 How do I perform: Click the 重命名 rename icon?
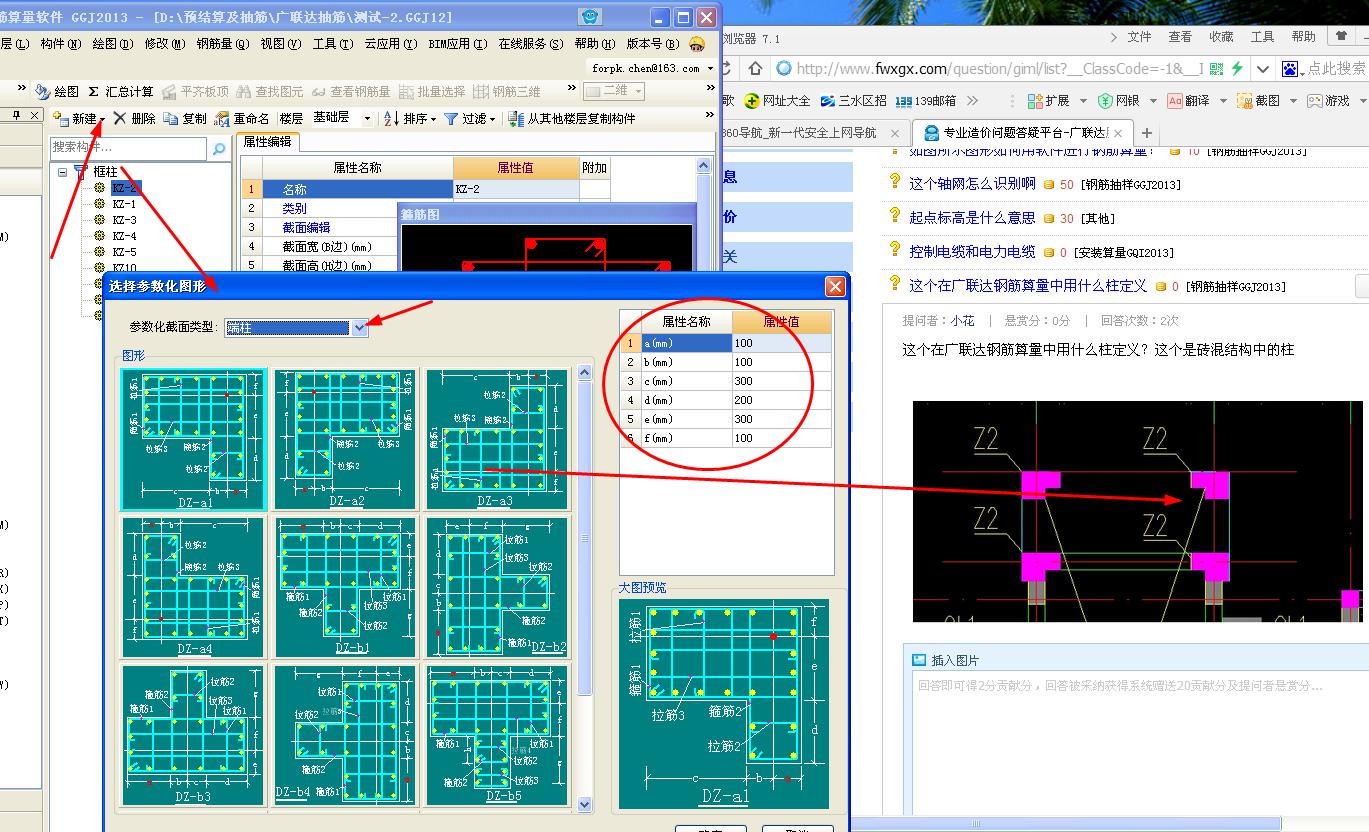(x=222, y=118)
